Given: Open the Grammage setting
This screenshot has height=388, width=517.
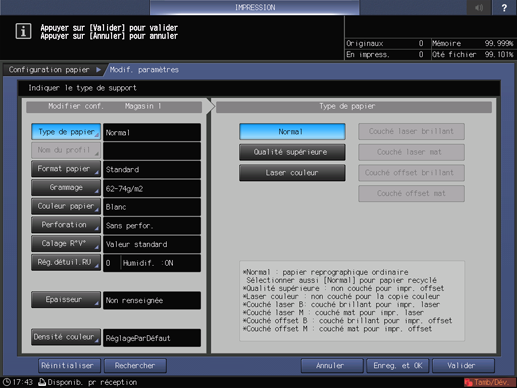Looking at the screenshot, I should [66, 188].
